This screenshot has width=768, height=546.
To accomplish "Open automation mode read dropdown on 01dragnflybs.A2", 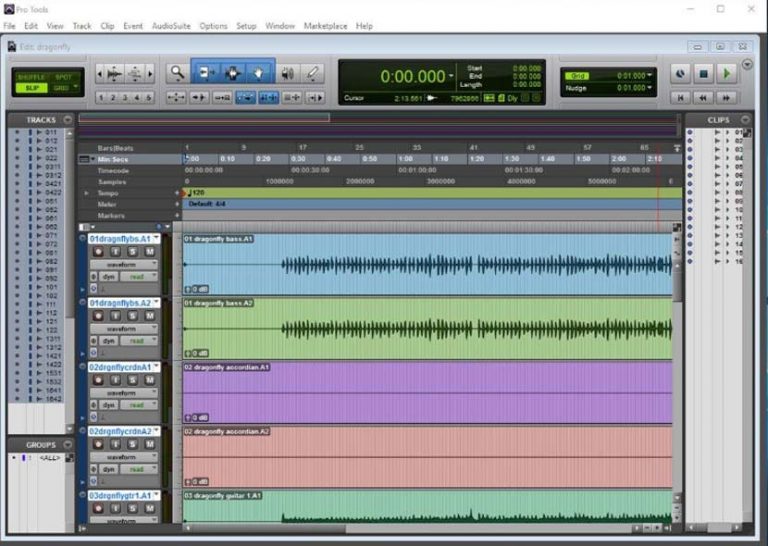I will pyautogui.click(x=139, y=341).
